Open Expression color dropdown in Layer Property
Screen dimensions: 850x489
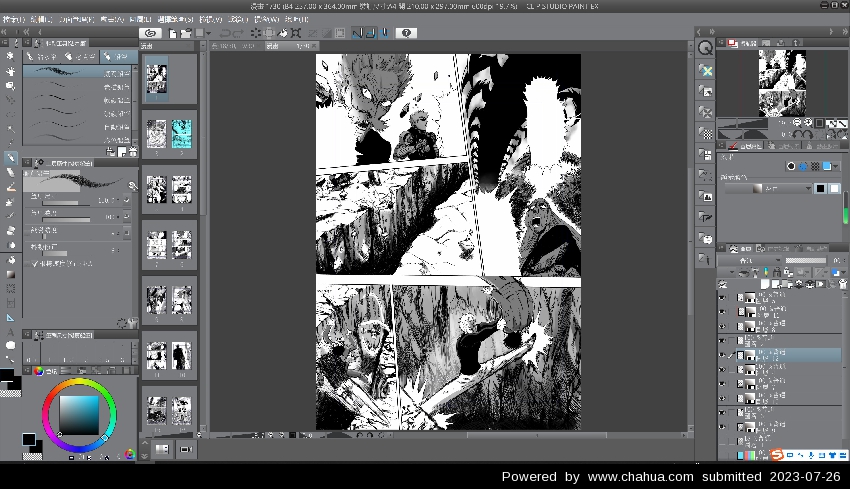pyautogui.click(x=768, y=188)
